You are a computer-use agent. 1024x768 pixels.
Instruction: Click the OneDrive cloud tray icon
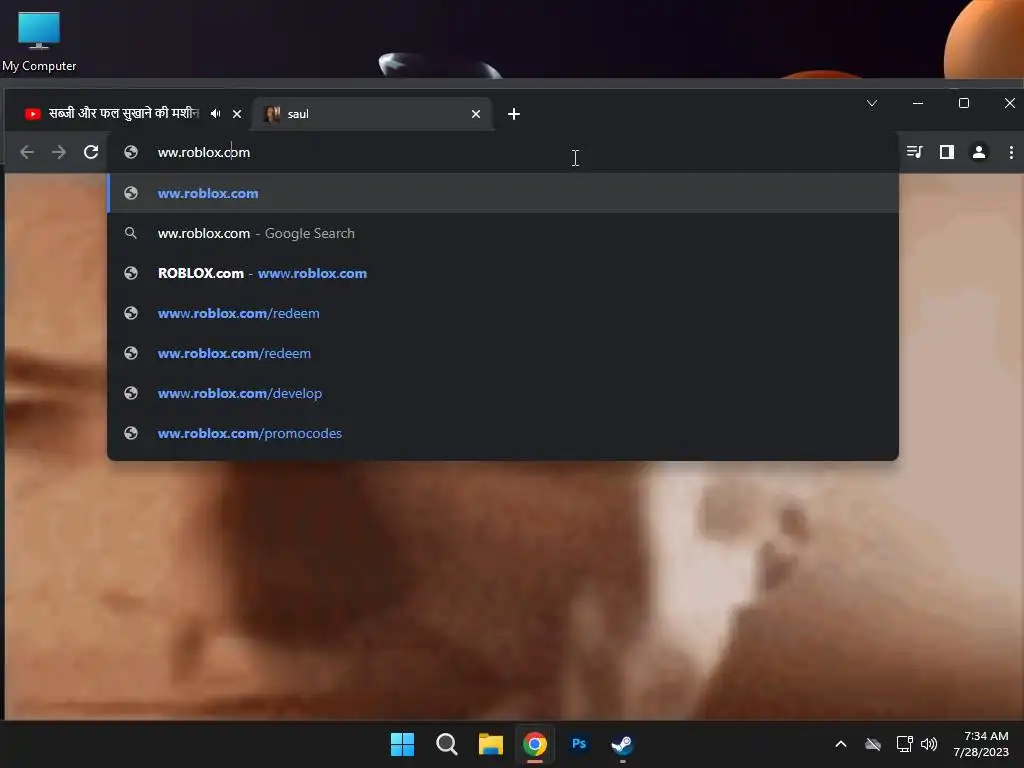(872, 744)
